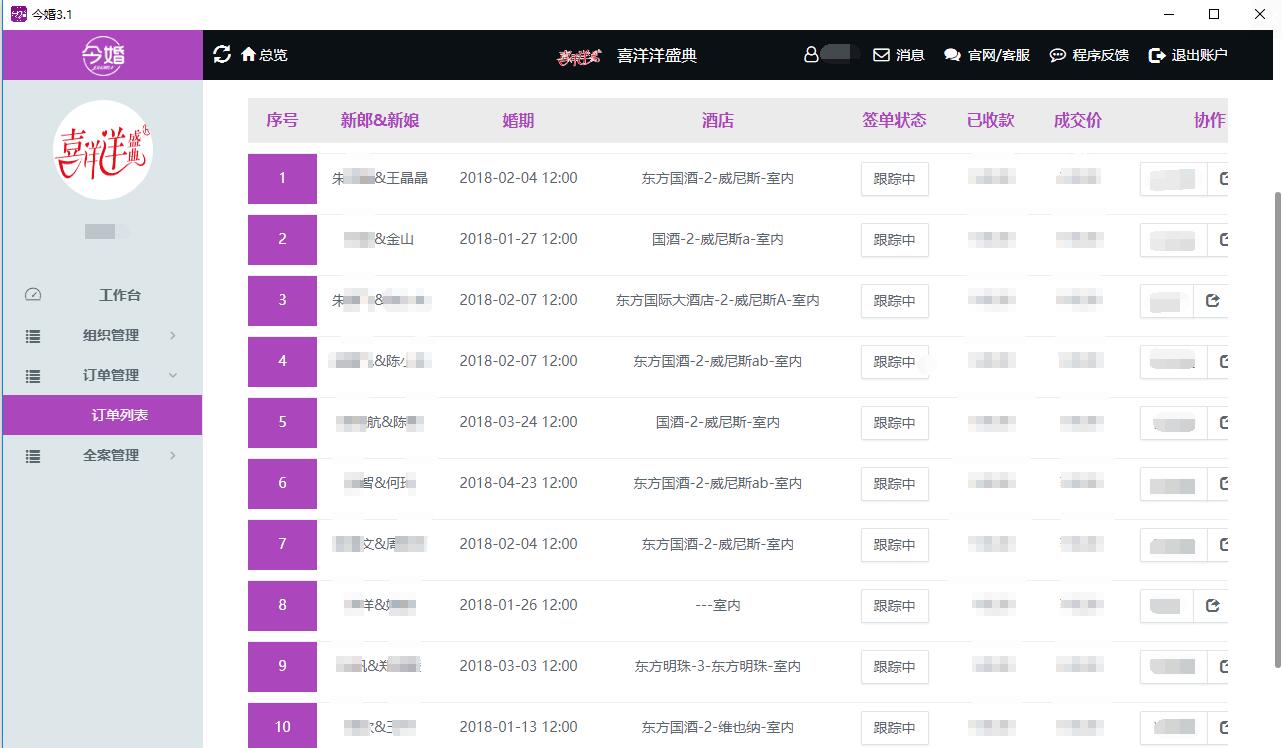Click the 组织管理 list icon
This screenshot has height=748, width=1282.
click(33, 336)
